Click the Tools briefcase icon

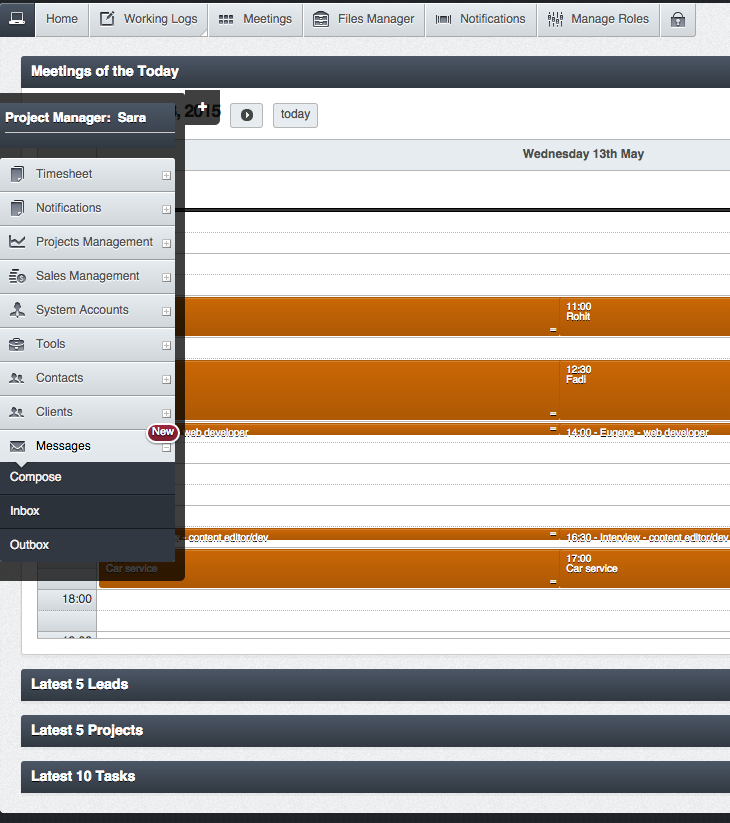(17, 344)
